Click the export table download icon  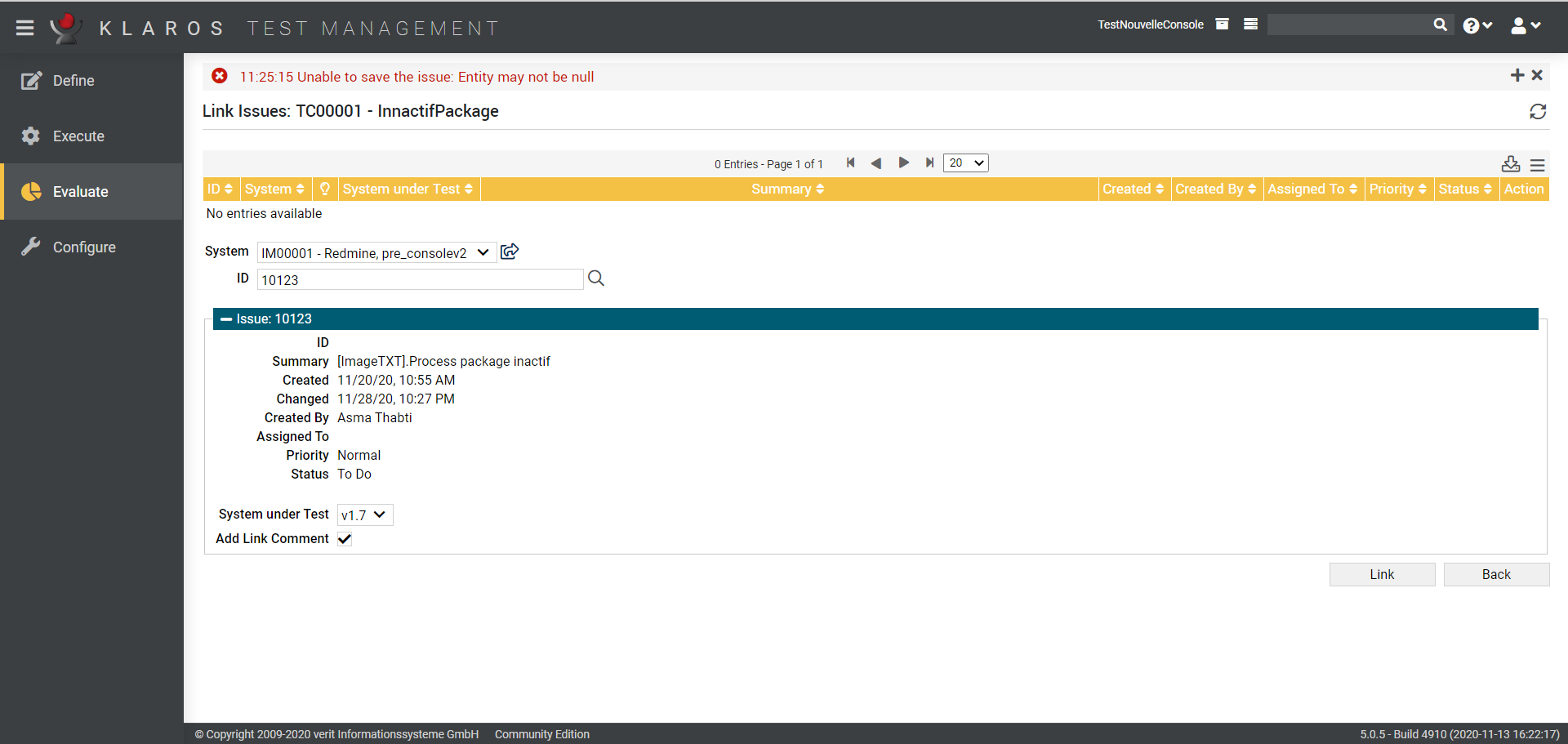point(1510,165)
